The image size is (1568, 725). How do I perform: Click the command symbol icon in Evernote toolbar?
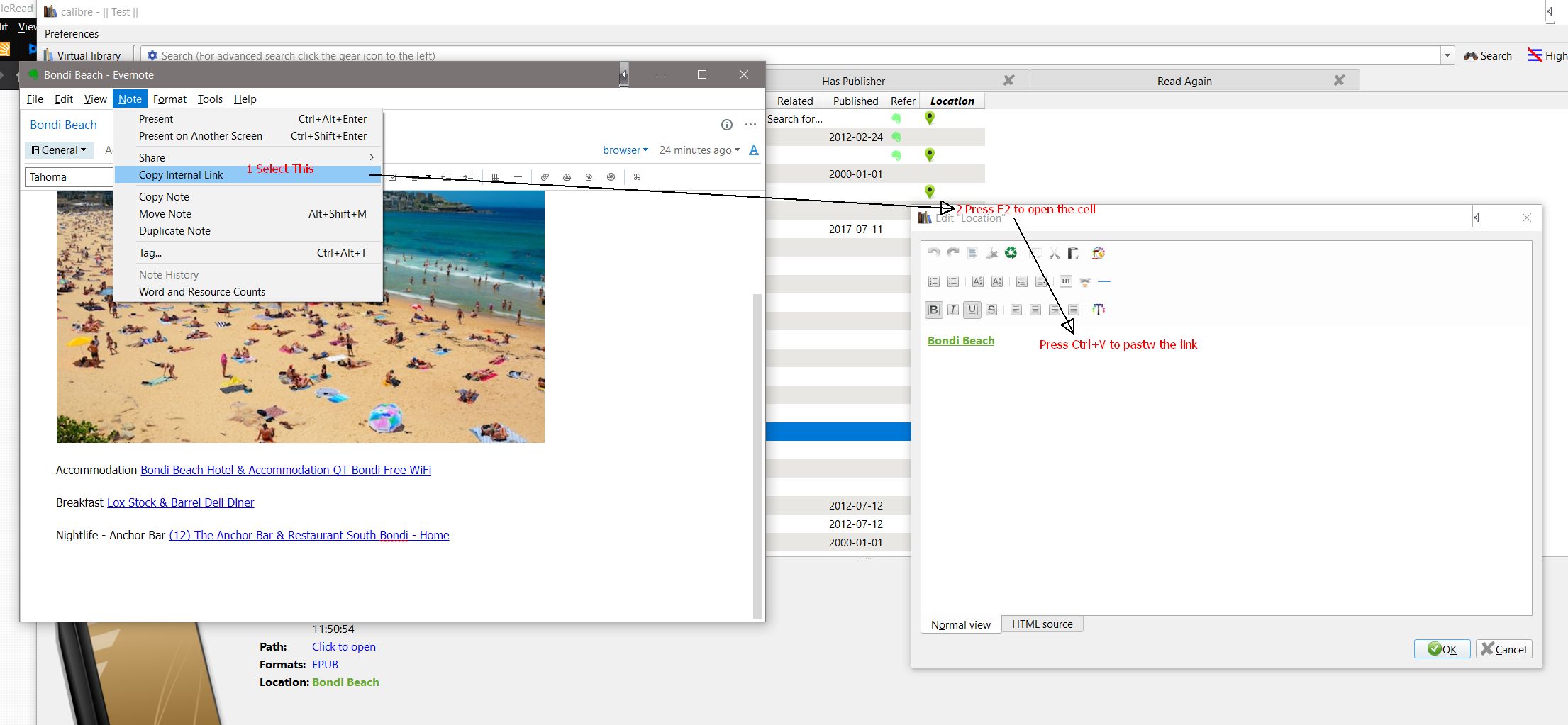tap(637, 177)
